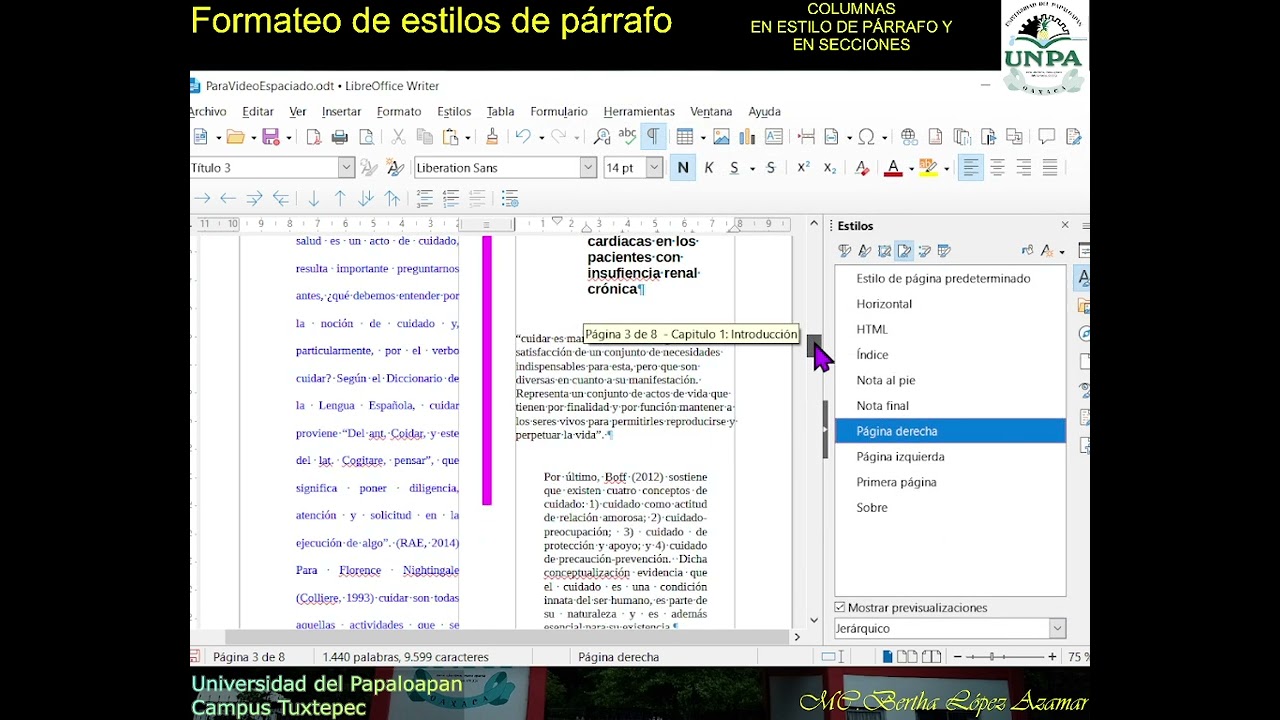
Task: Click the Print icon in the toolbar
Action: [x=340, y=137]
